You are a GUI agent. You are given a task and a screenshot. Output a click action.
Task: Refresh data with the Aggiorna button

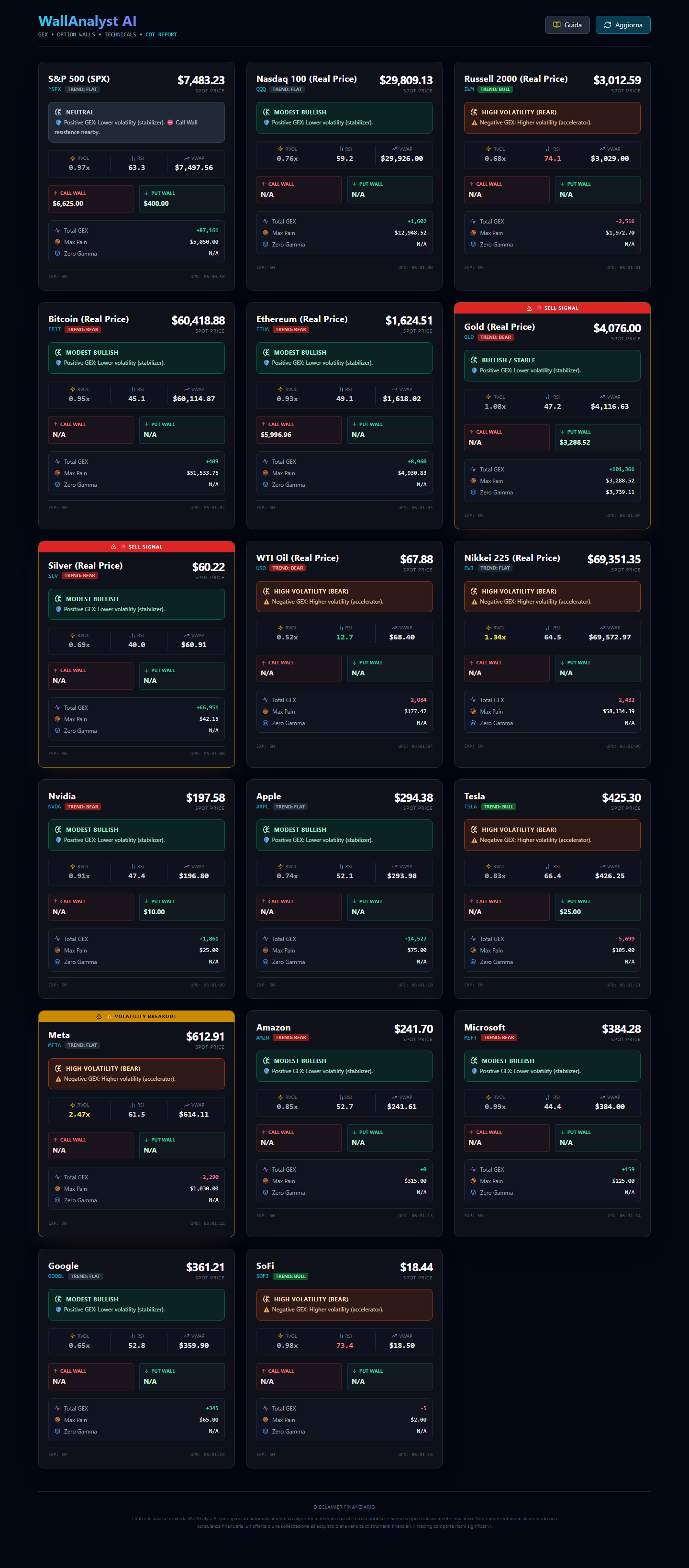click(x=622, y=25)
